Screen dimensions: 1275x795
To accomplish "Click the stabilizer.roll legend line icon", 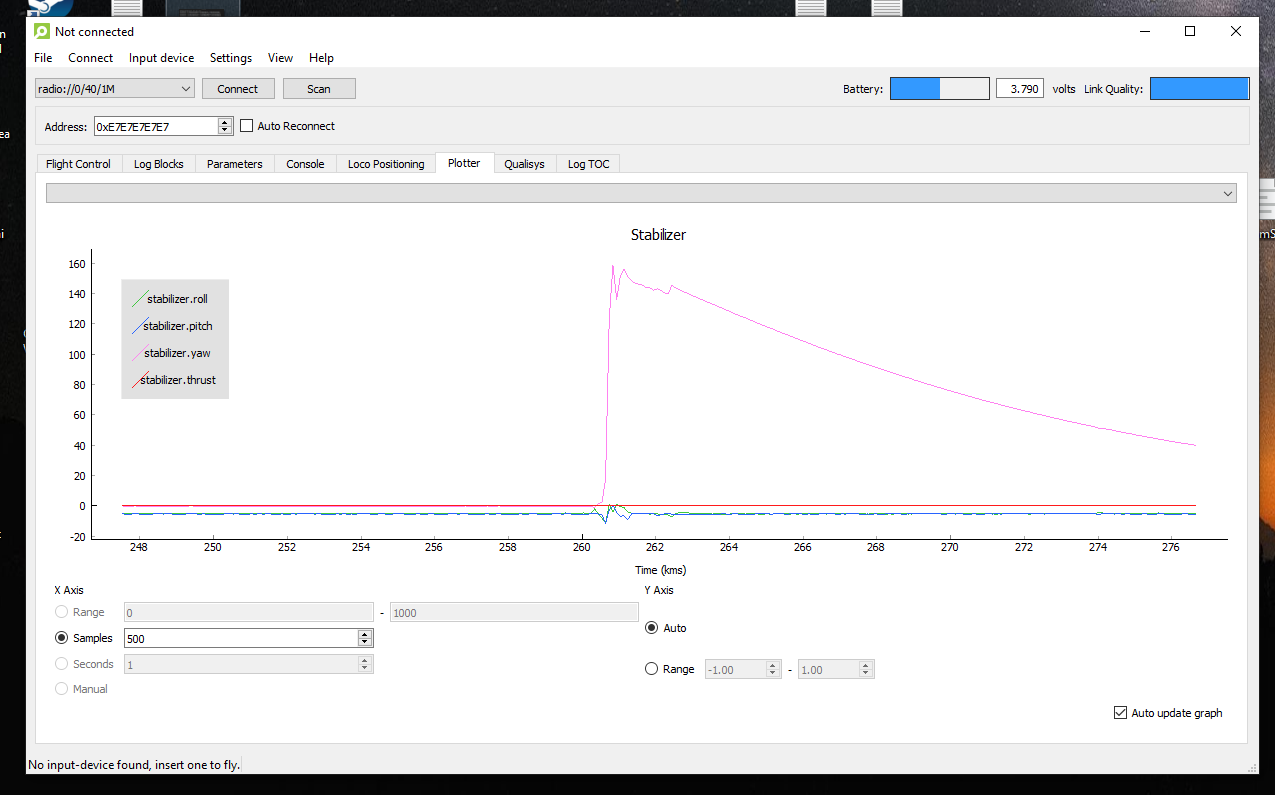I will [138, 298].
